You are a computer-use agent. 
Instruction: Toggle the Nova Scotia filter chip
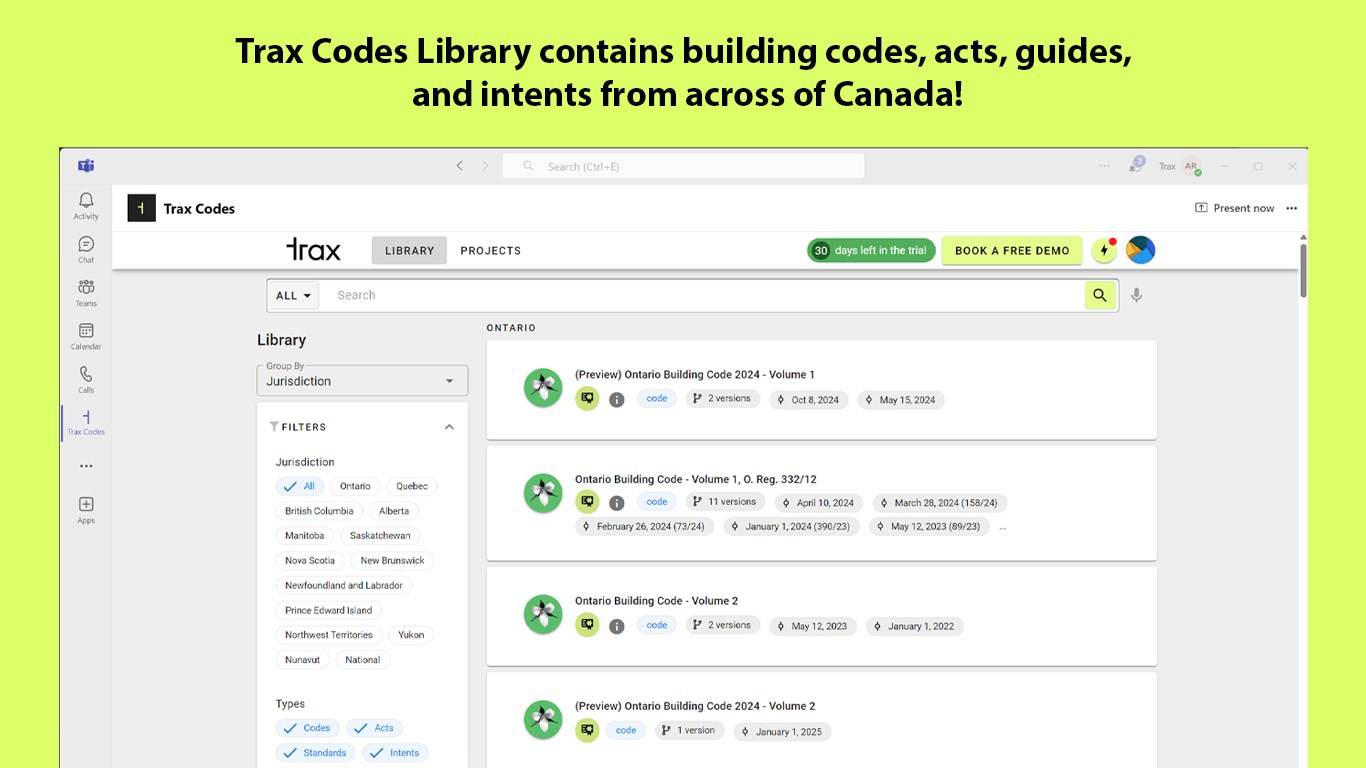(x=310, y=561)
